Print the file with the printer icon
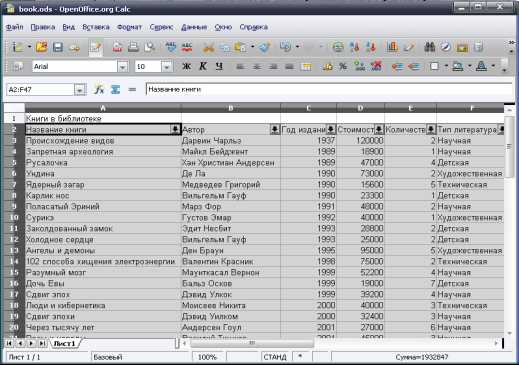 pos(133,47)
